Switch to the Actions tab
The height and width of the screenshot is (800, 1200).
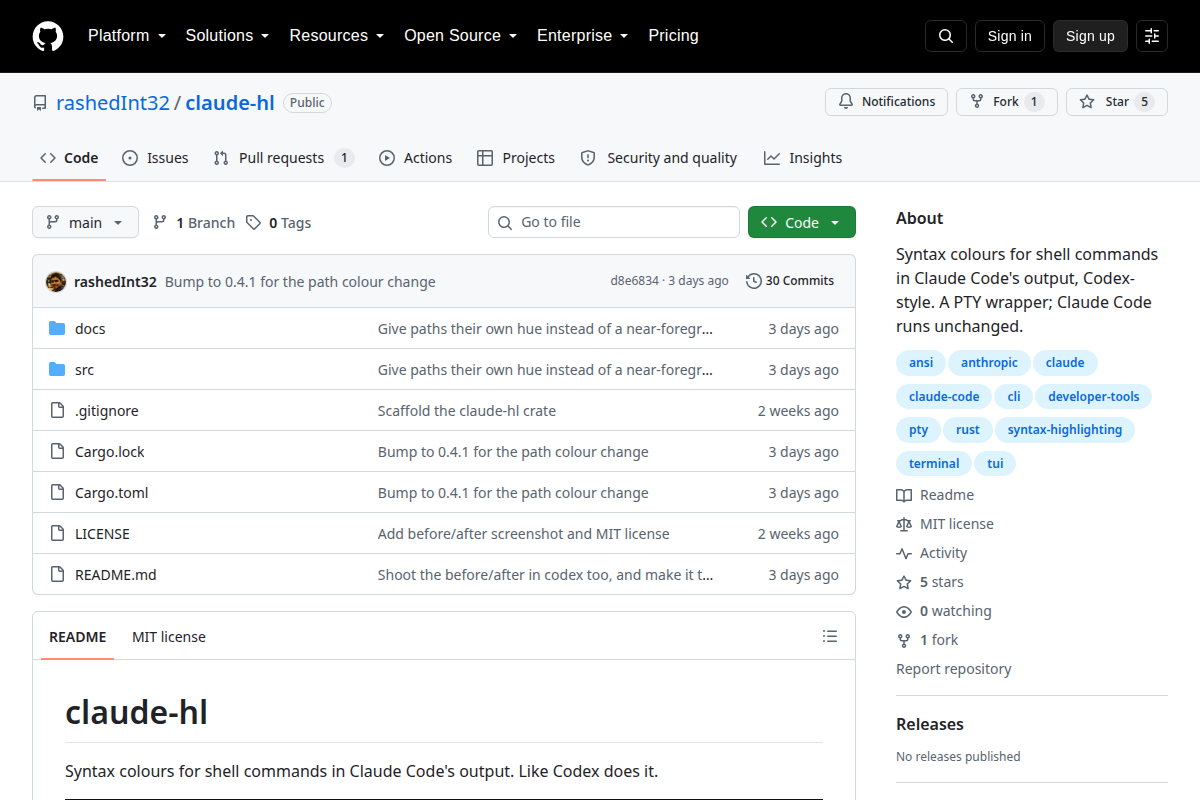(x=415, y=158)
